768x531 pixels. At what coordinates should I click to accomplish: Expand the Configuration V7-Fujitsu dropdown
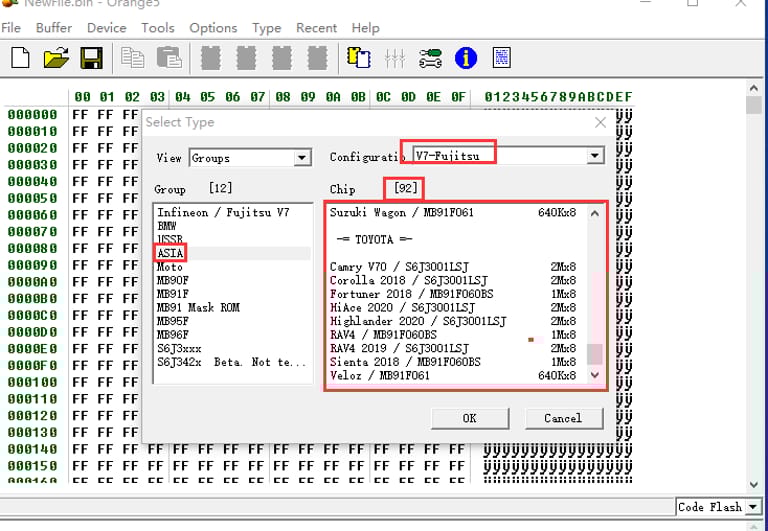pos(595,156)
